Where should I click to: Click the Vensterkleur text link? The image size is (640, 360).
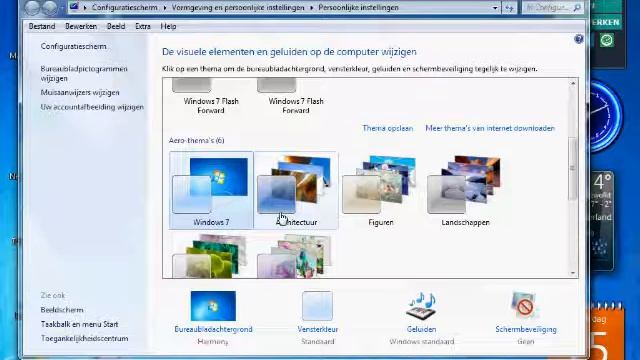pyautogui.click(x=318, y=329)
